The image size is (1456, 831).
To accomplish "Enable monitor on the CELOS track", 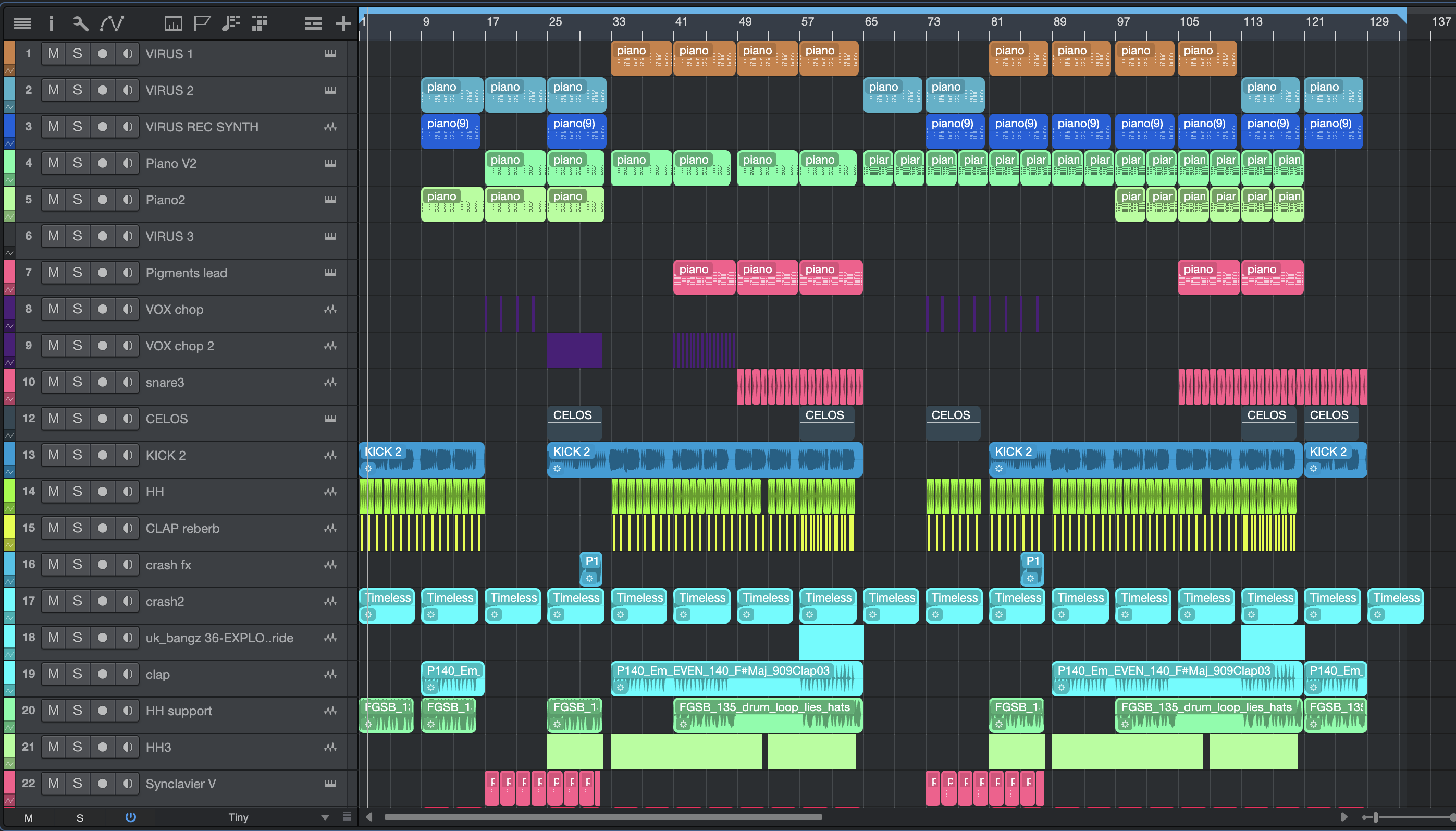I will point(127,418).
